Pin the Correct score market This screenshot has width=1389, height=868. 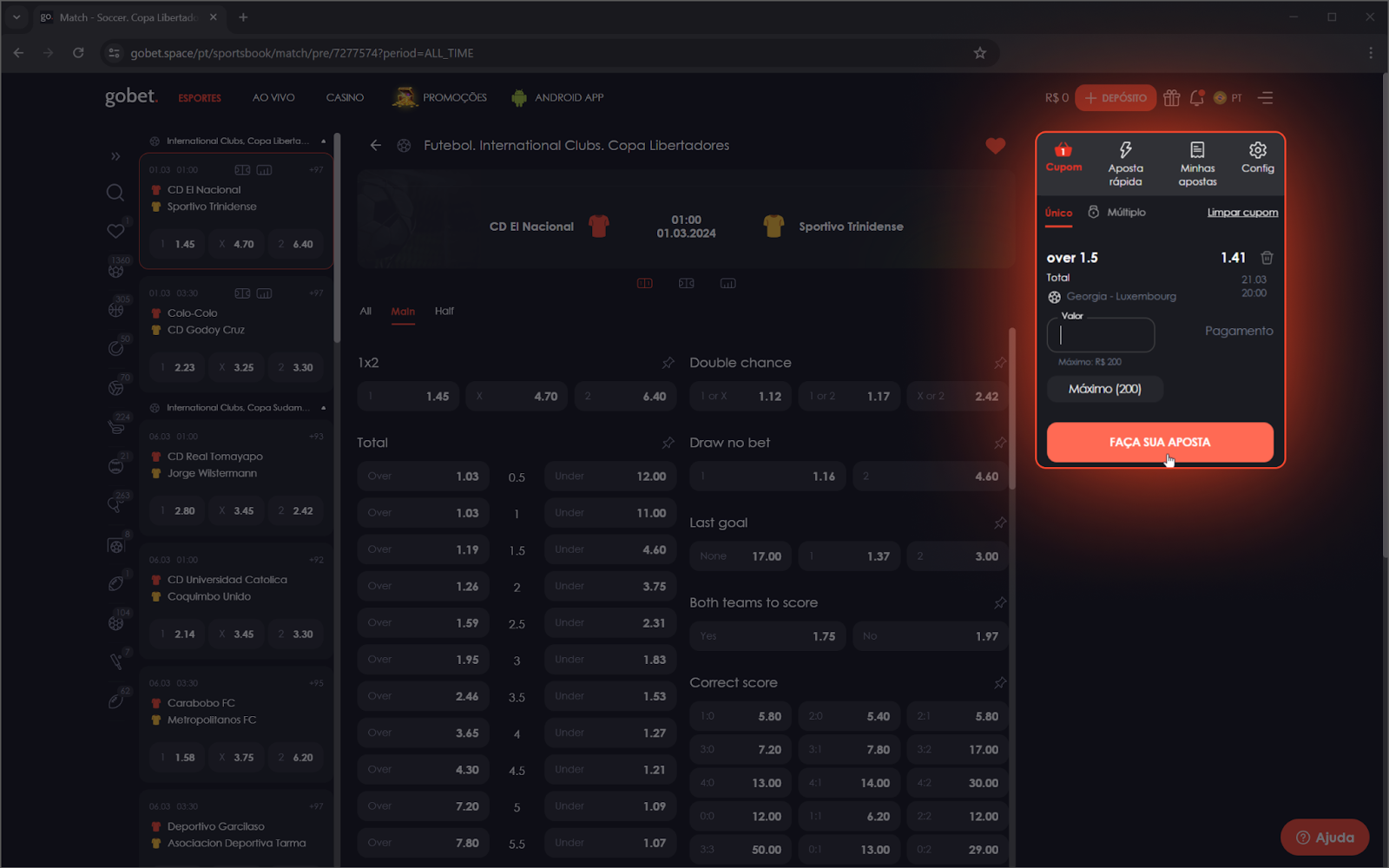[1000, 683]
